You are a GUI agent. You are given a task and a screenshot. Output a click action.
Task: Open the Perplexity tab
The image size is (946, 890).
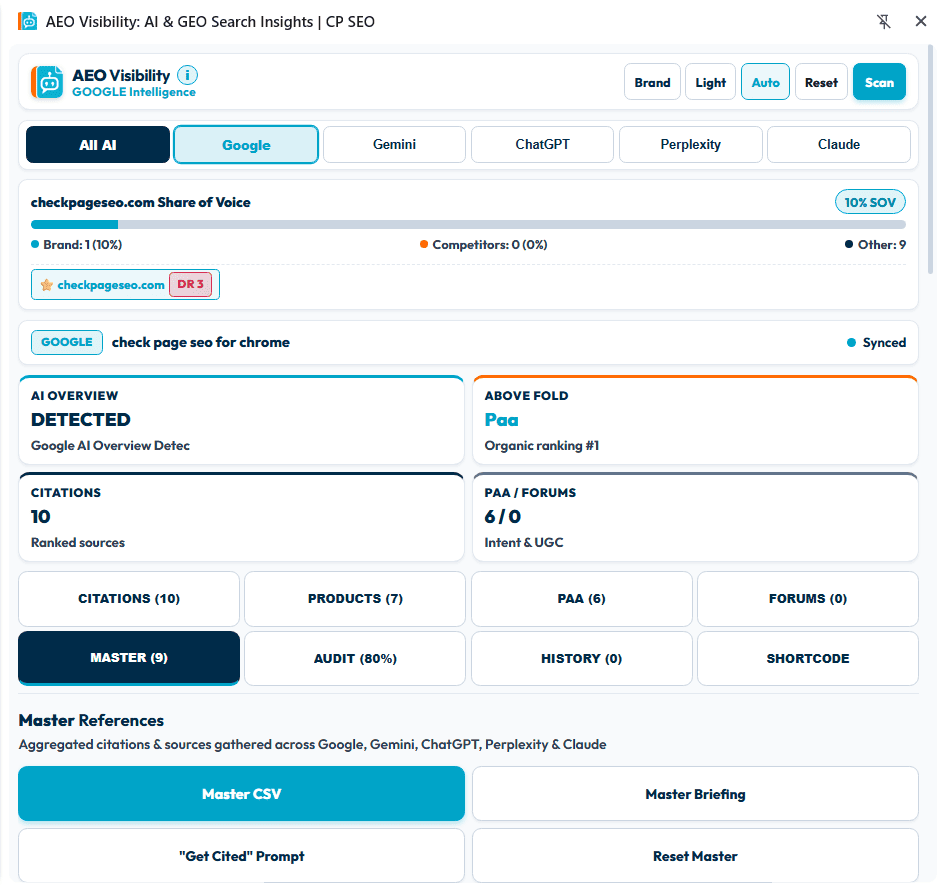click(691, 145)
